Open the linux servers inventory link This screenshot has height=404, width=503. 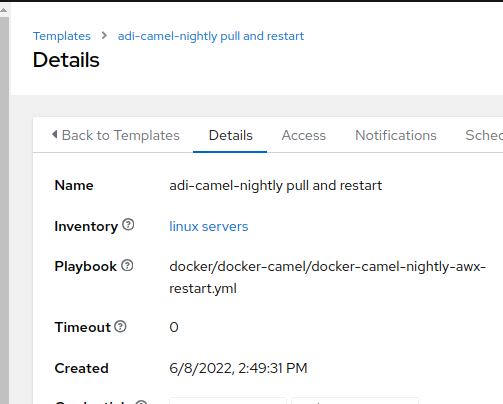click(209, 227)
